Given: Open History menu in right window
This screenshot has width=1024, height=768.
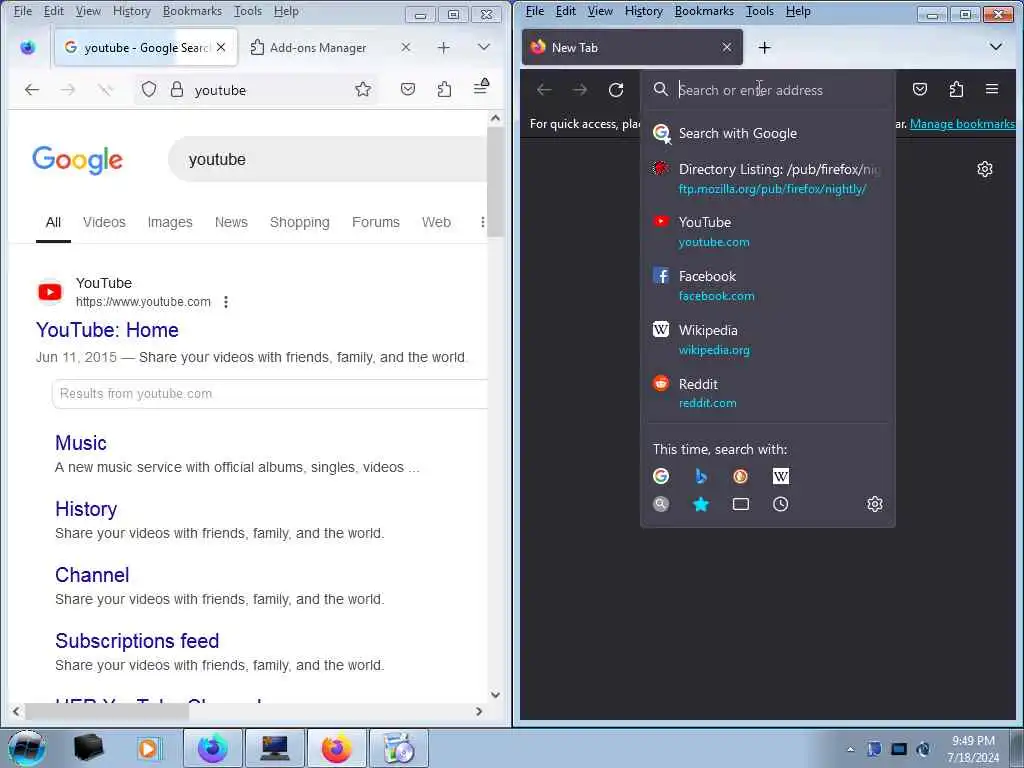Looking at the screenshot, I should tap(643, 11).
